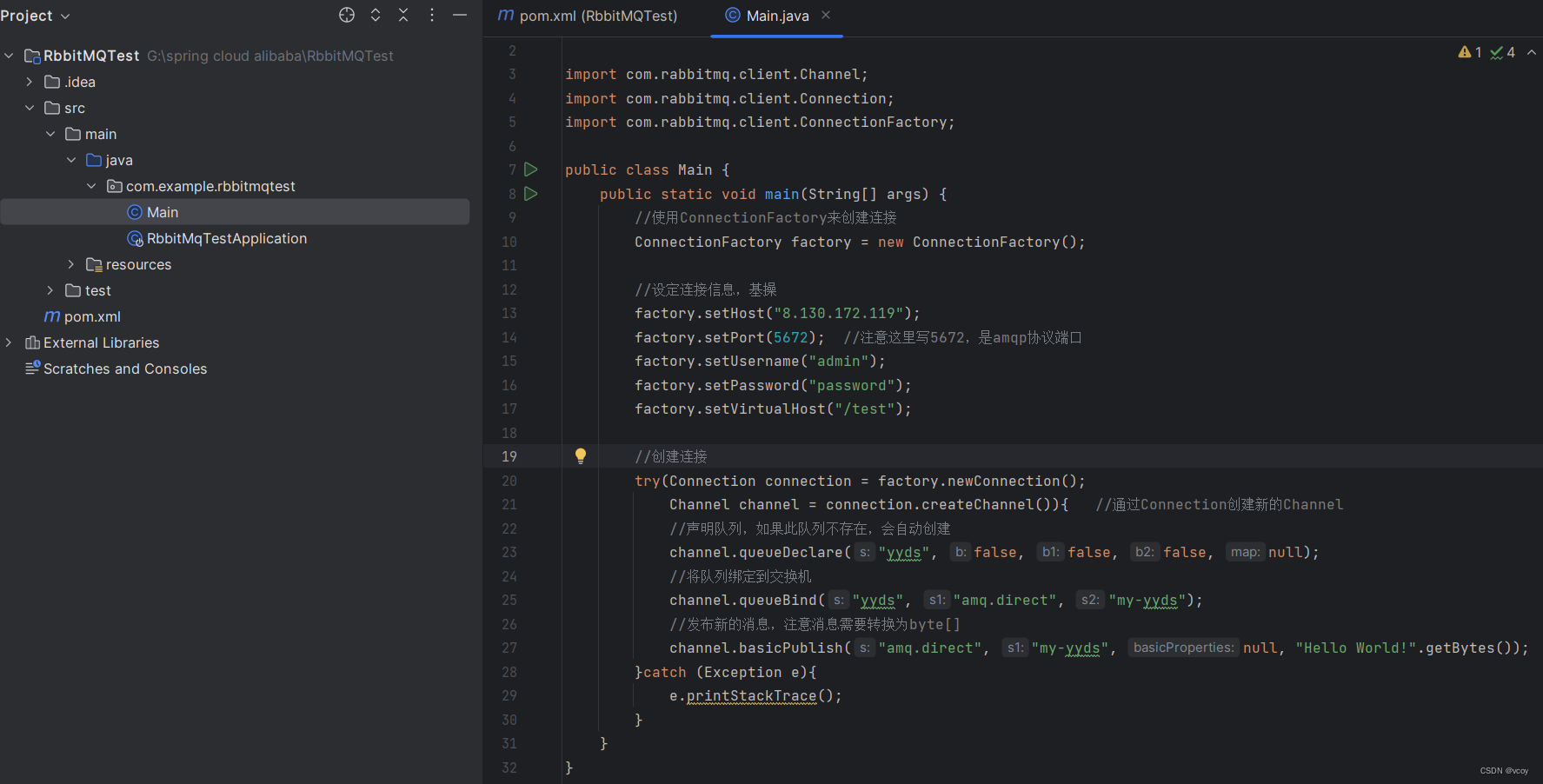1543x784 pixels.
Task: Expand External Libraries node
Action: [x=9, y=342]
